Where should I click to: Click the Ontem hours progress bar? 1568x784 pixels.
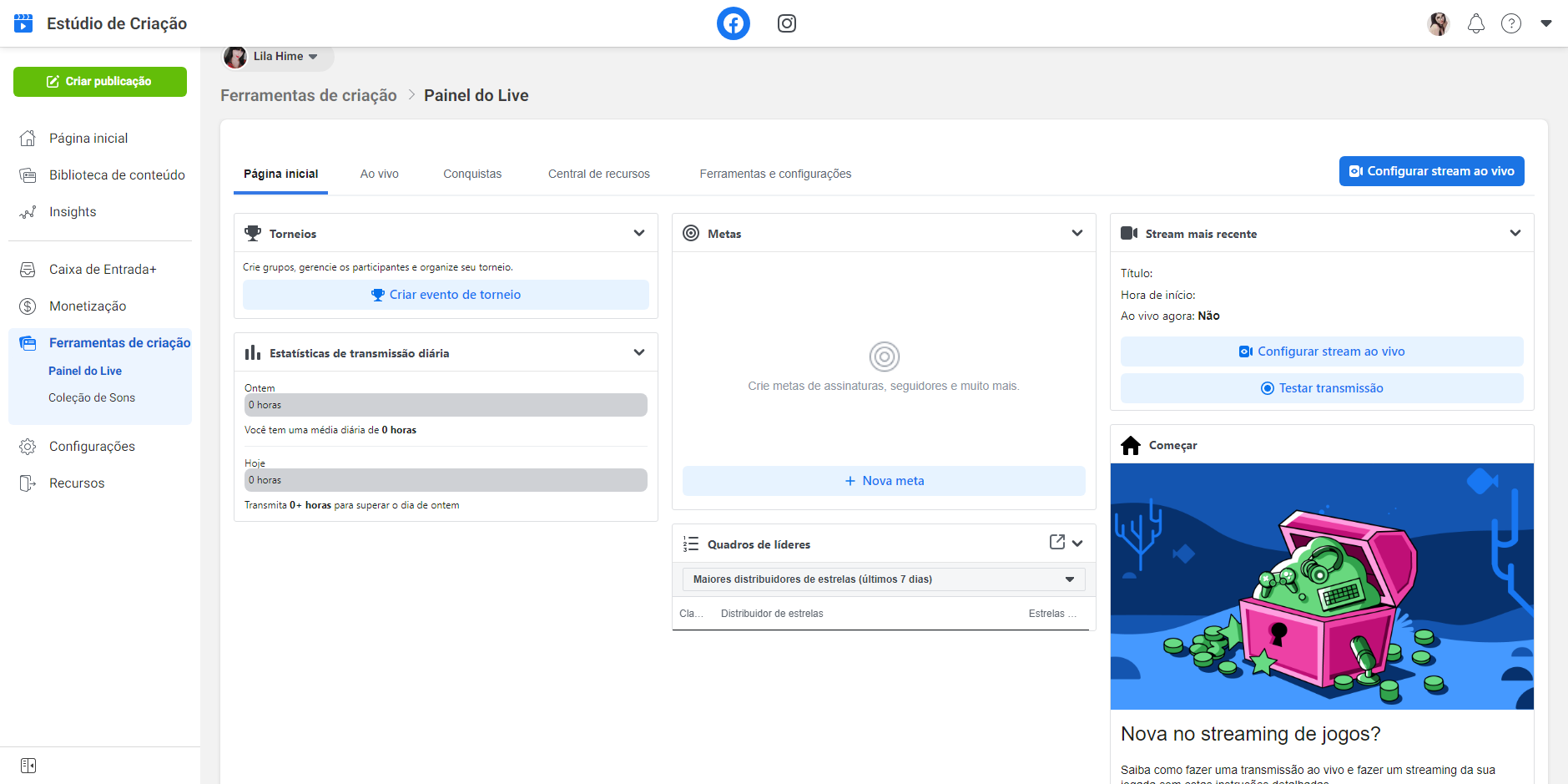pyautogui.click(x=446, y=405)
